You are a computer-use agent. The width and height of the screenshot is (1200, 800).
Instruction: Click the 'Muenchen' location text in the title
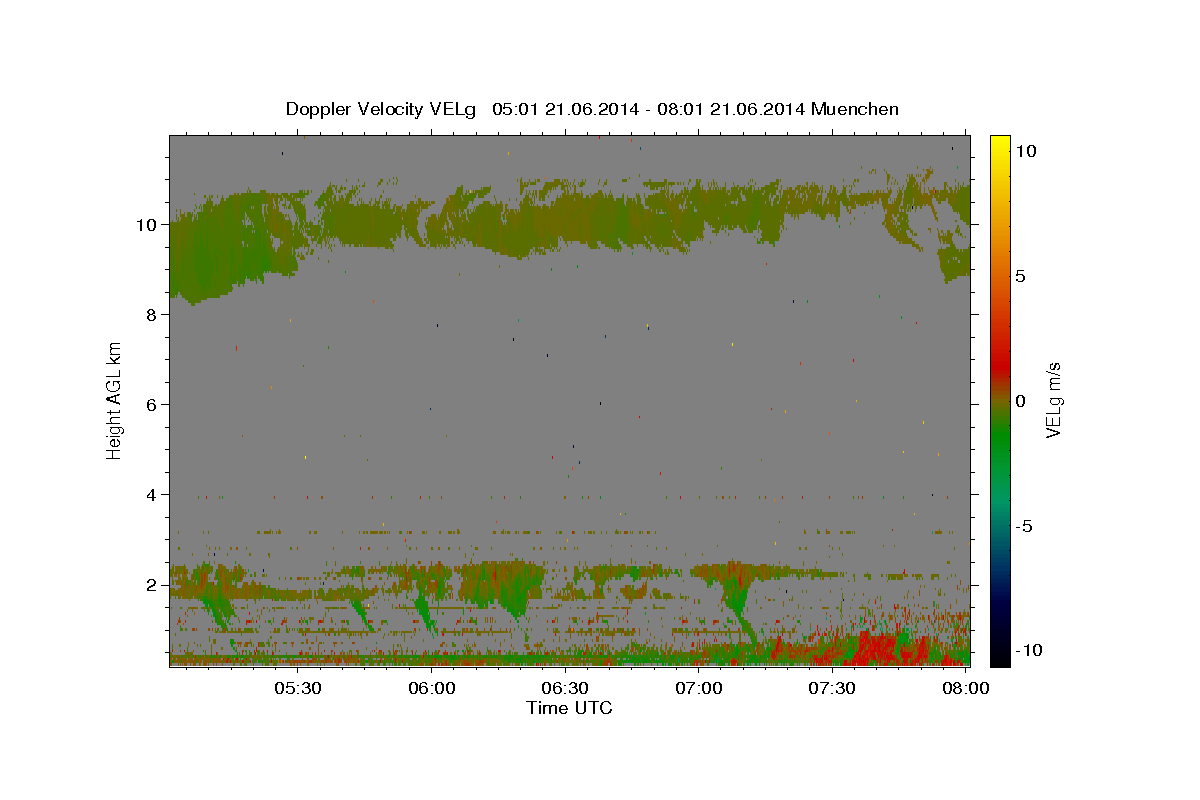(855, 109)
